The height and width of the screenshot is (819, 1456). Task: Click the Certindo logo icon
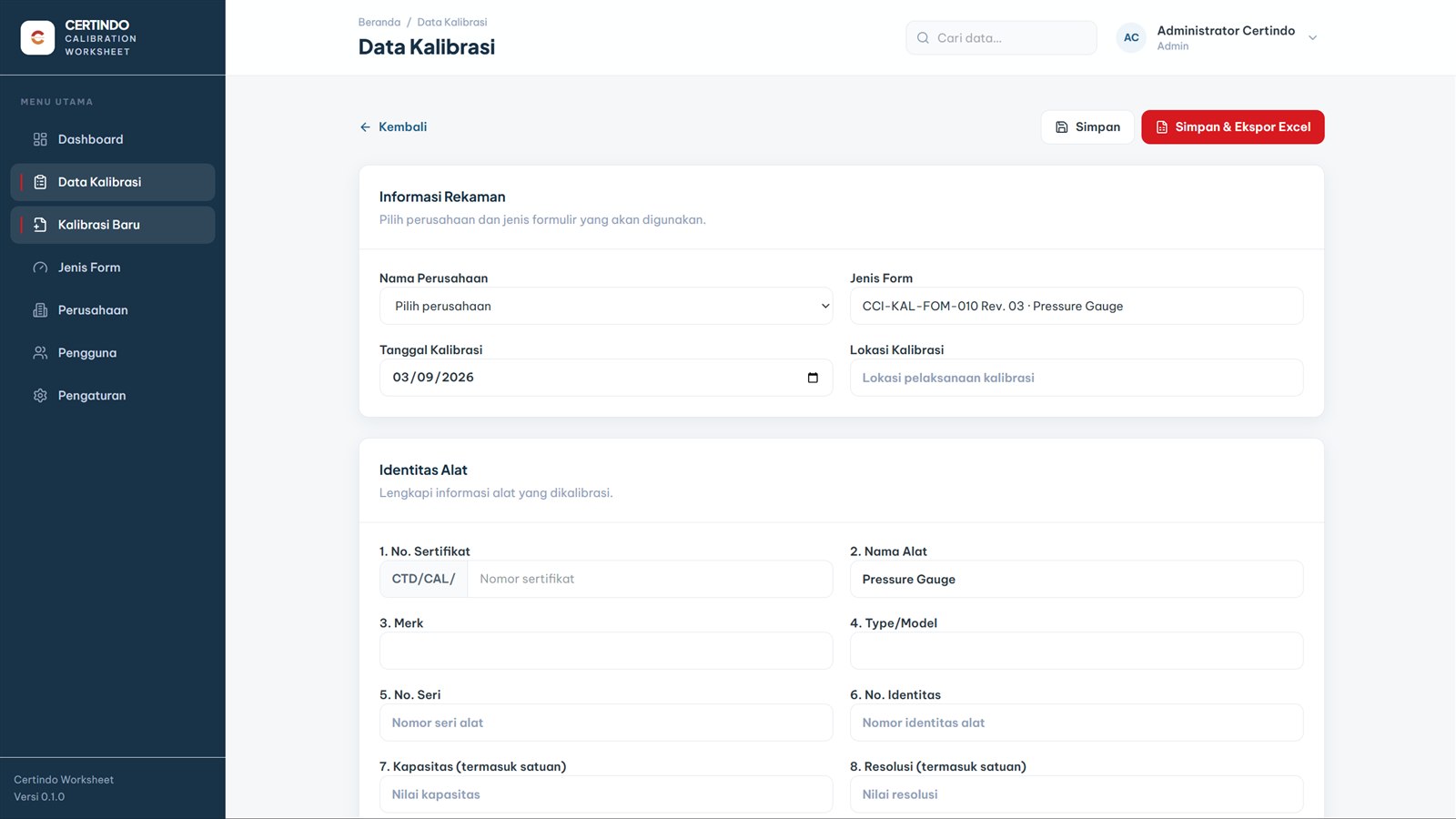(x=37, y=37)
